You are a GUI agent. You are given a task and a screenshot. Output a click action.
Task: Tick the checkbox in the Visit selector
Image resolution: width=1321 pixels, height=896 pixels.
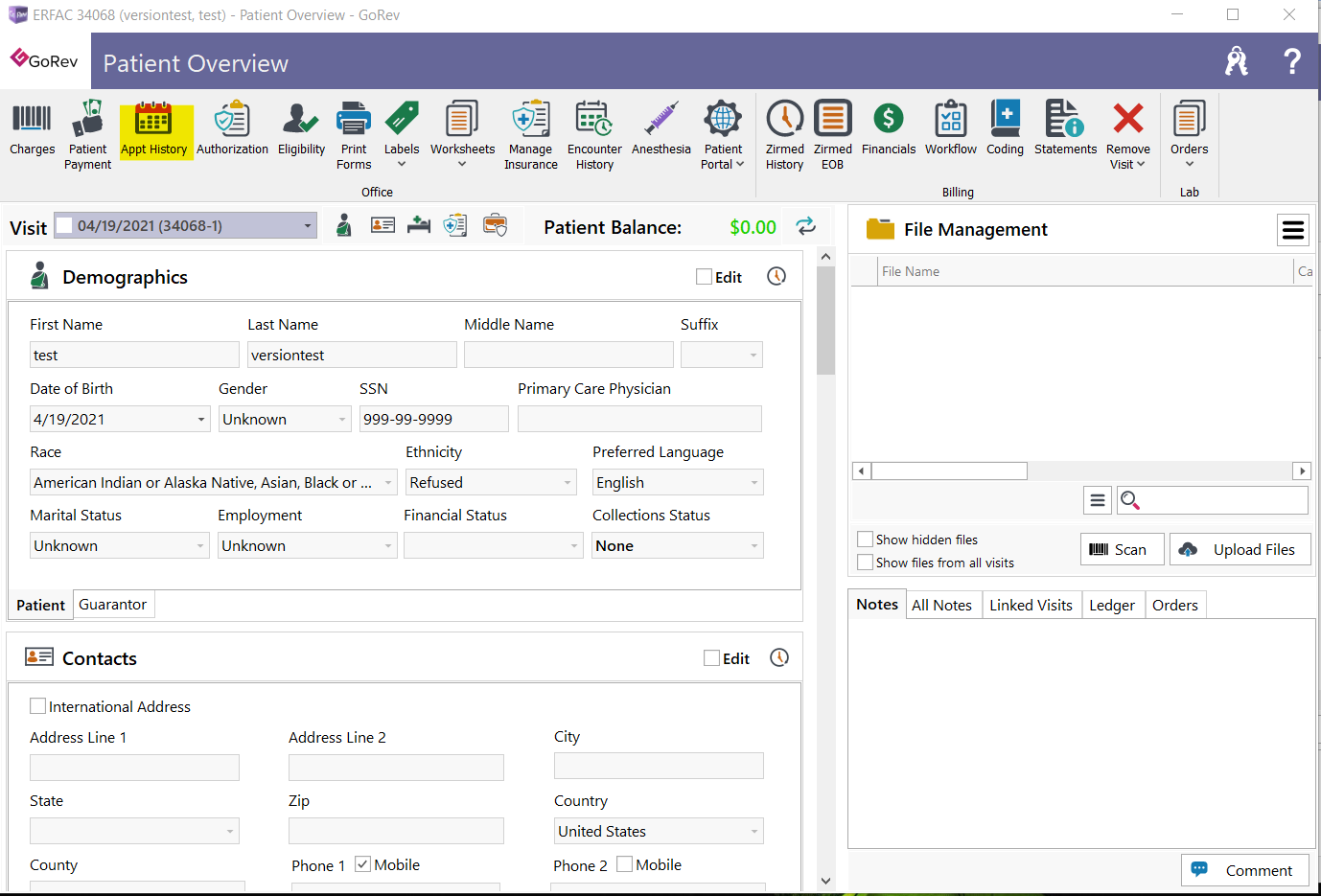coord(65,225)
